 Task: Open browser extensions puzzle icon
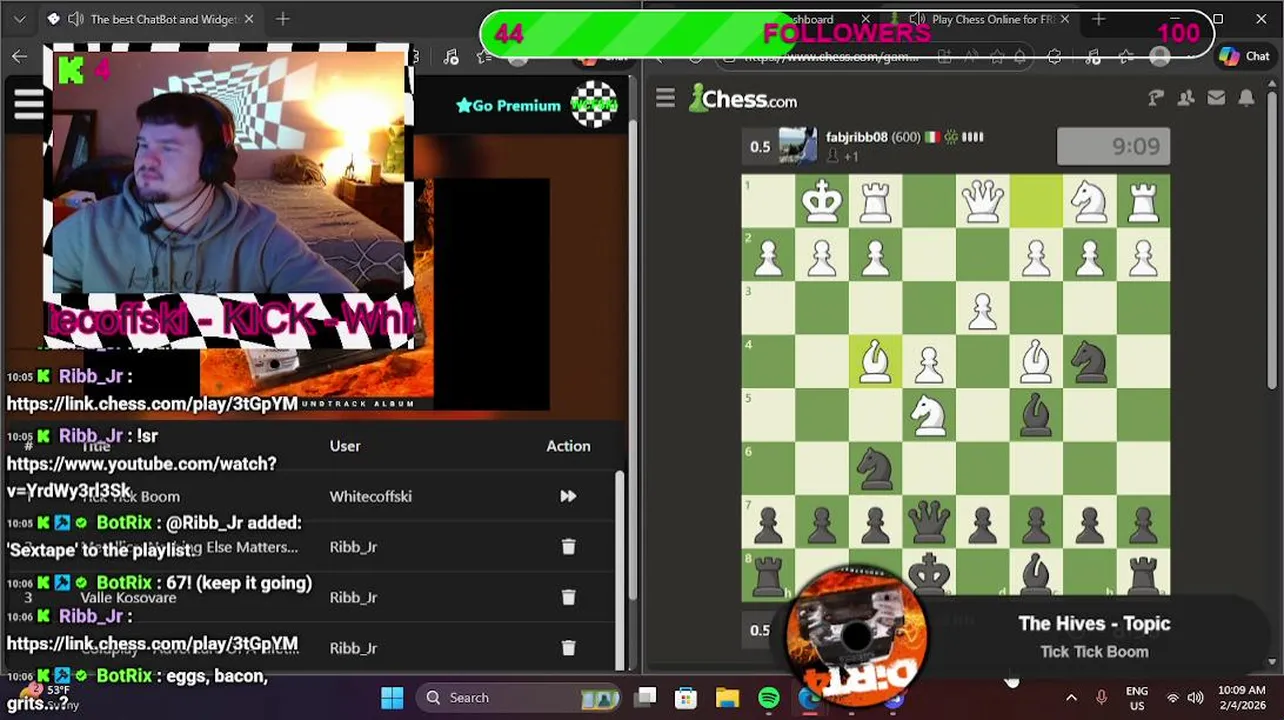coord(1054,57)
